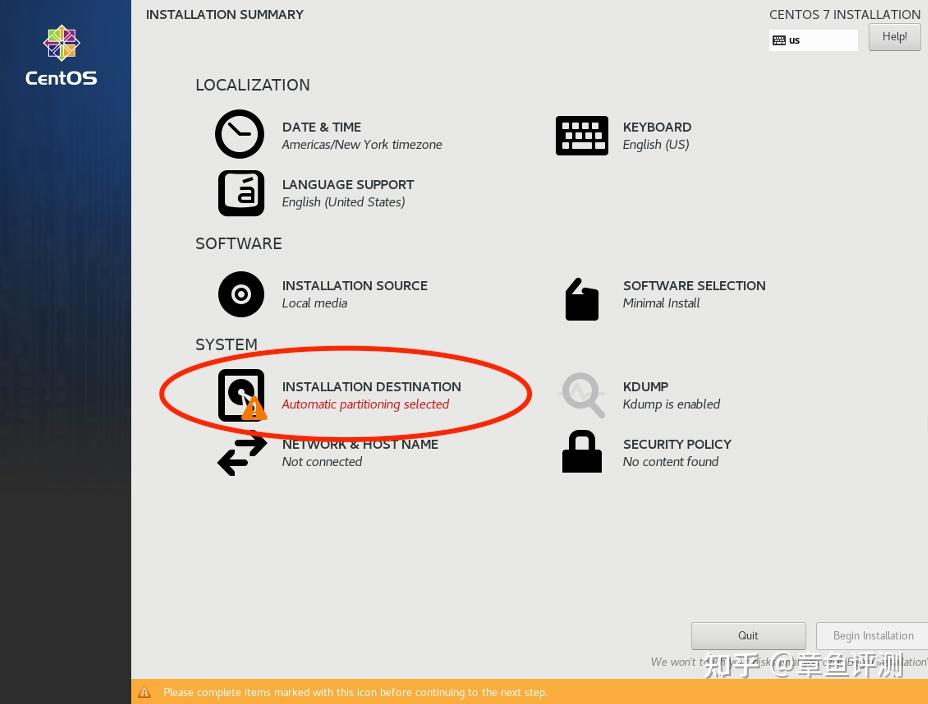
Task: Click the Help! button
Action: (x=894, y=37)
